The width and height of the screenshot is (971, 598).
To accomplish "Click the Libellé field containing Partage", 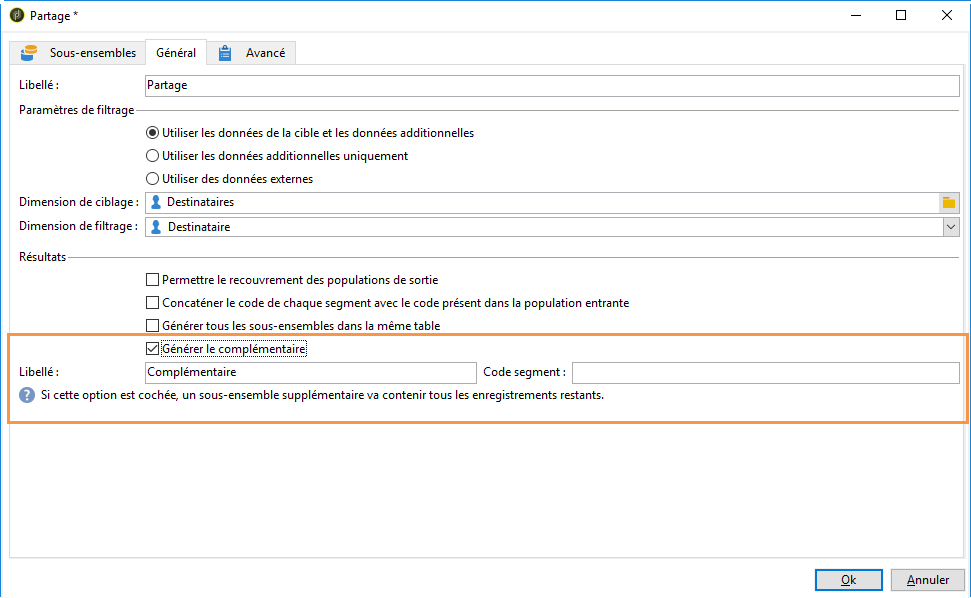I will point(552,85).
